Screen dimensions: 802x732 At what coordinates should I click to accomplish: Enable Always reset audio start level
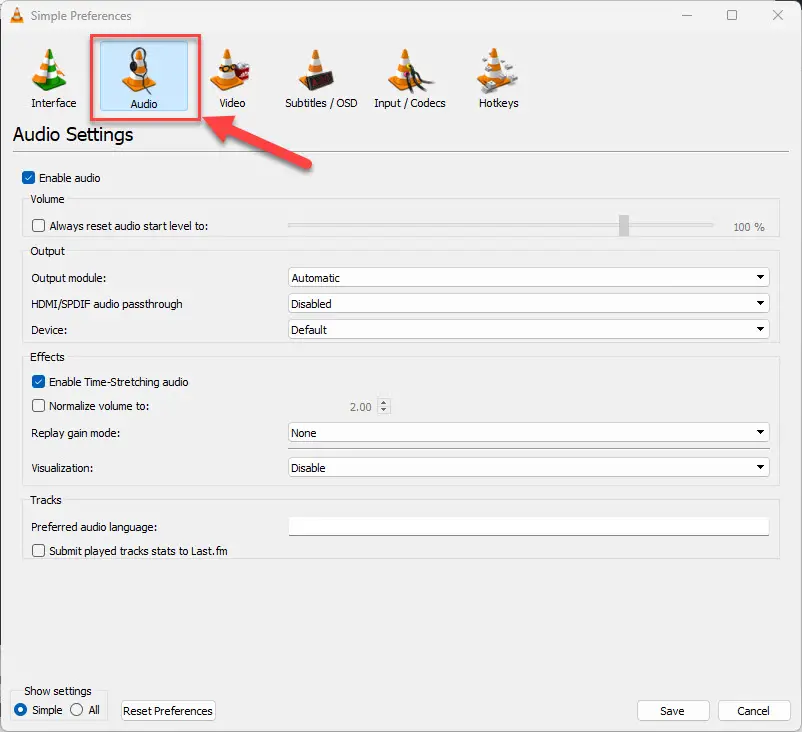point(39,227)
